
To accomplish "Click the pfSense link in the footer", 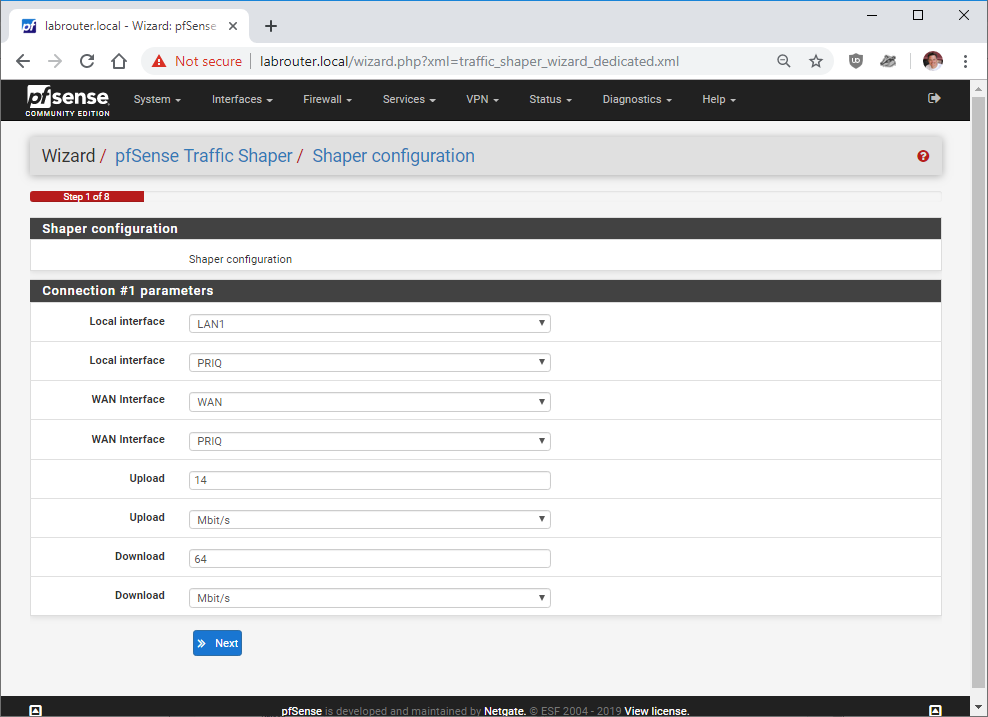I will [301, 711].
